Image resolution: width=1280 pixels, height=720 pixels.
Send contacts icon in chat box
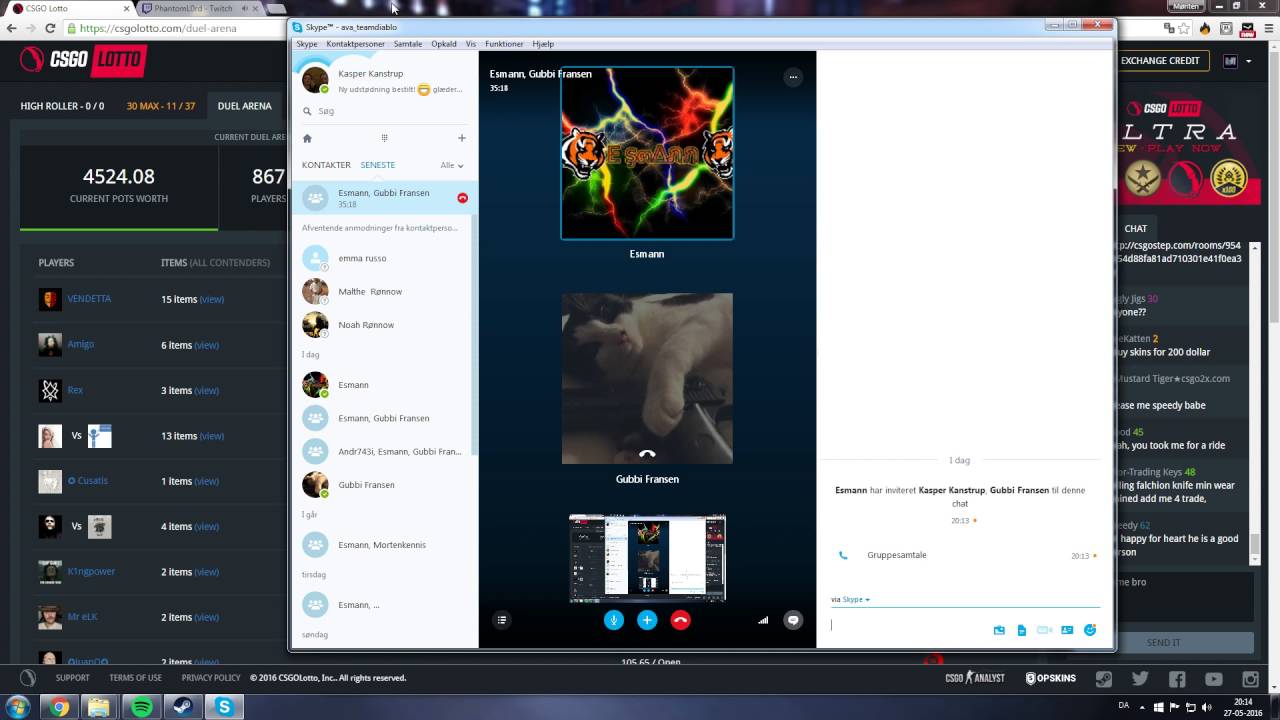pyautogui.click(x=1067, y=630)
